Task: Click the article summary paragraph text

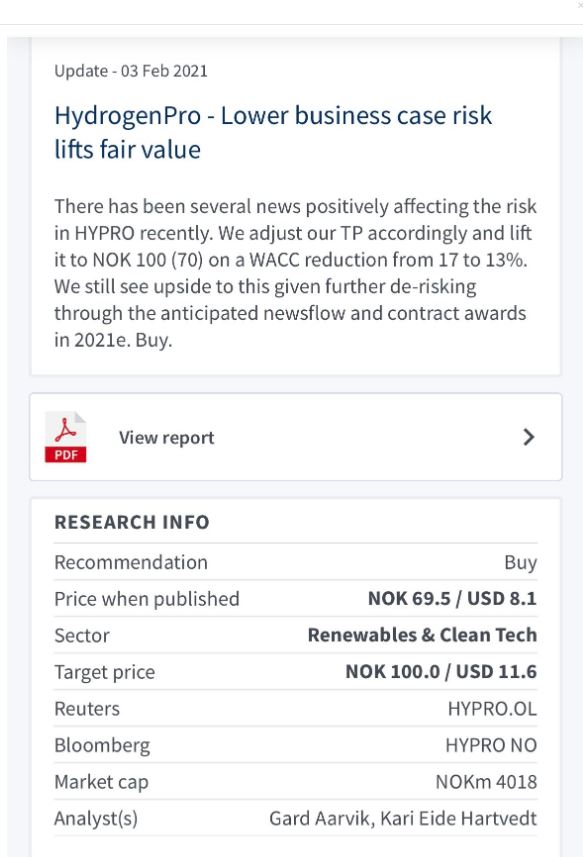Action: [x=295, y=273]
